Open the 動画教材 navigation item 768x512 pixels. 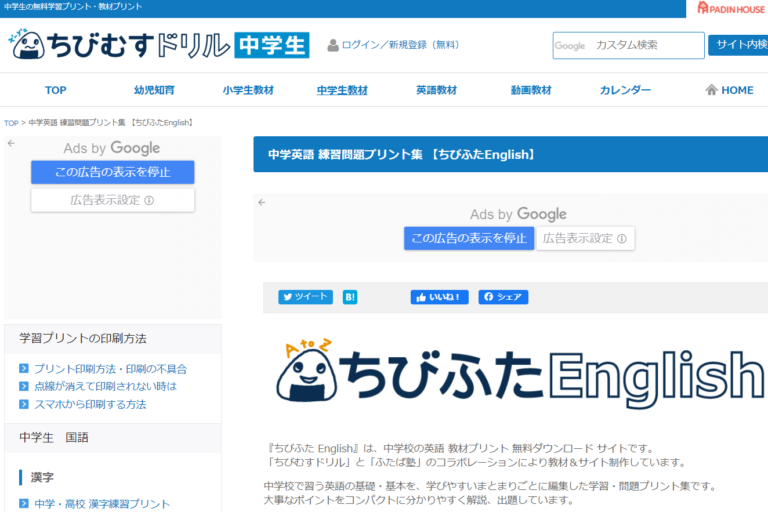[x=531, y=90]
